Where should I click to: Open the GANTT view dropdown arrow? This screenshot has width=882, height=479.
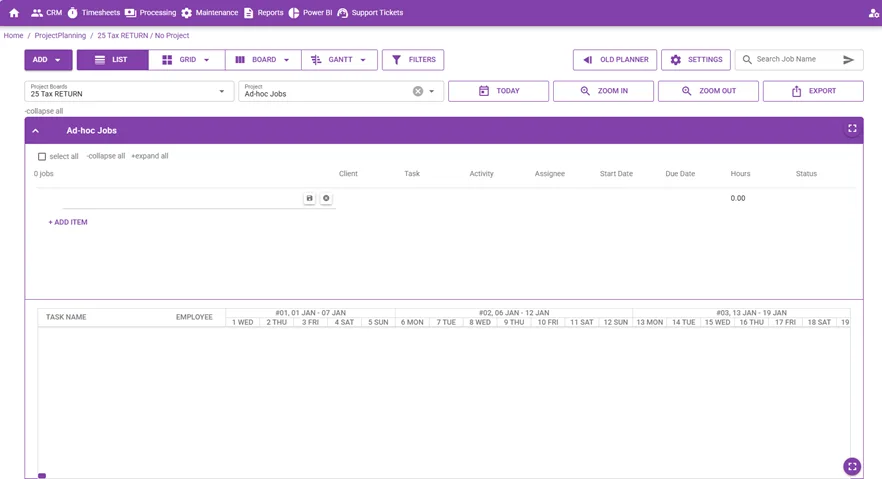363,60
